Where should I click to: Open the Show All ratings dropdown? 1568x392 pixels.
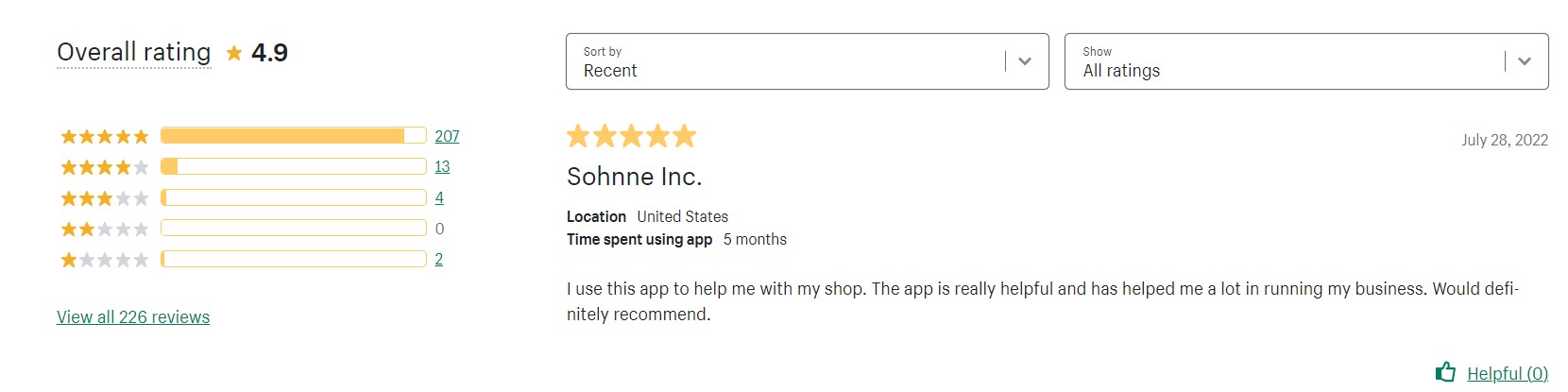(1306, 61)
